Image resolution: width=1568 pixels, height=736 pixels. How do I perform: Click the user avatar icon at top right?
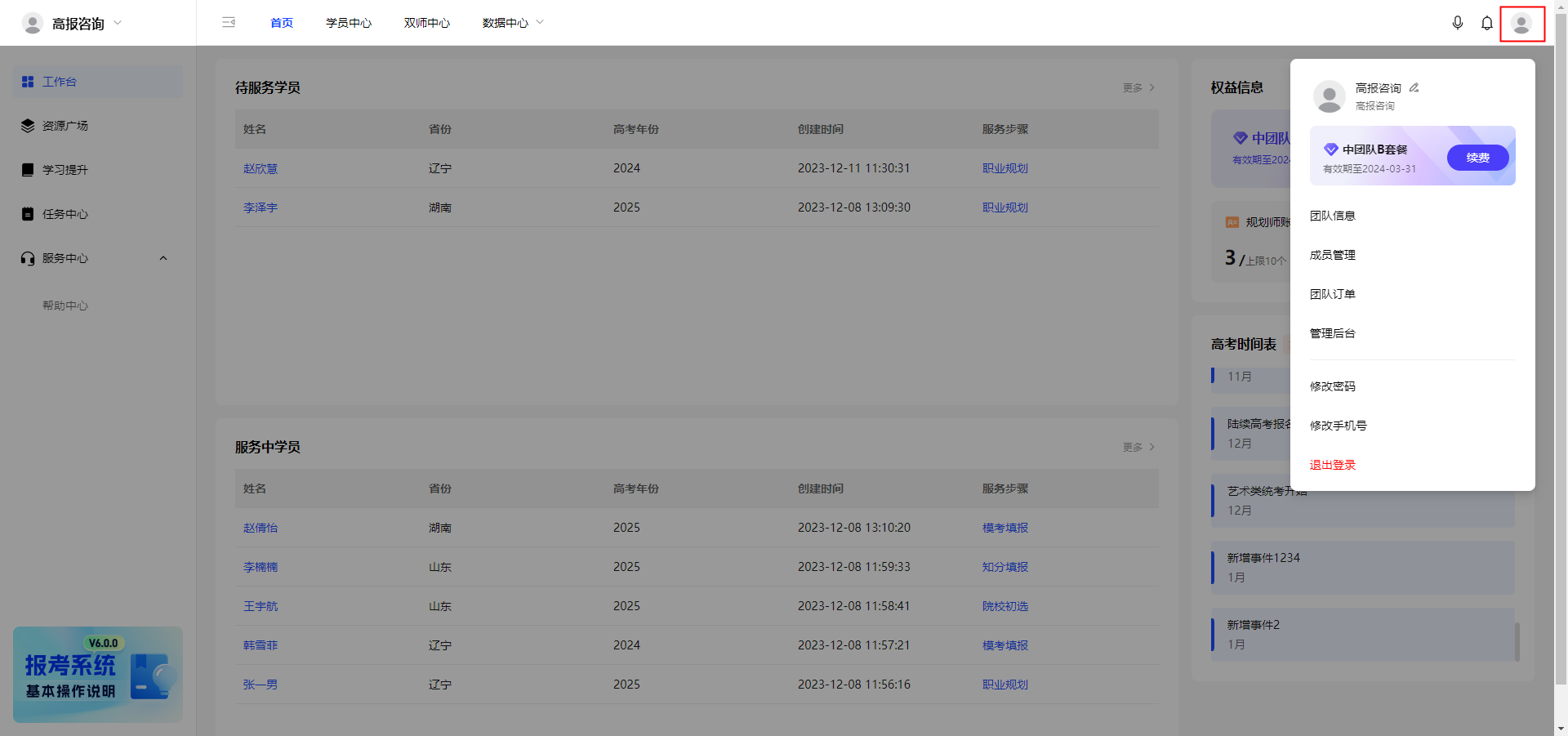click(1521, 24)
